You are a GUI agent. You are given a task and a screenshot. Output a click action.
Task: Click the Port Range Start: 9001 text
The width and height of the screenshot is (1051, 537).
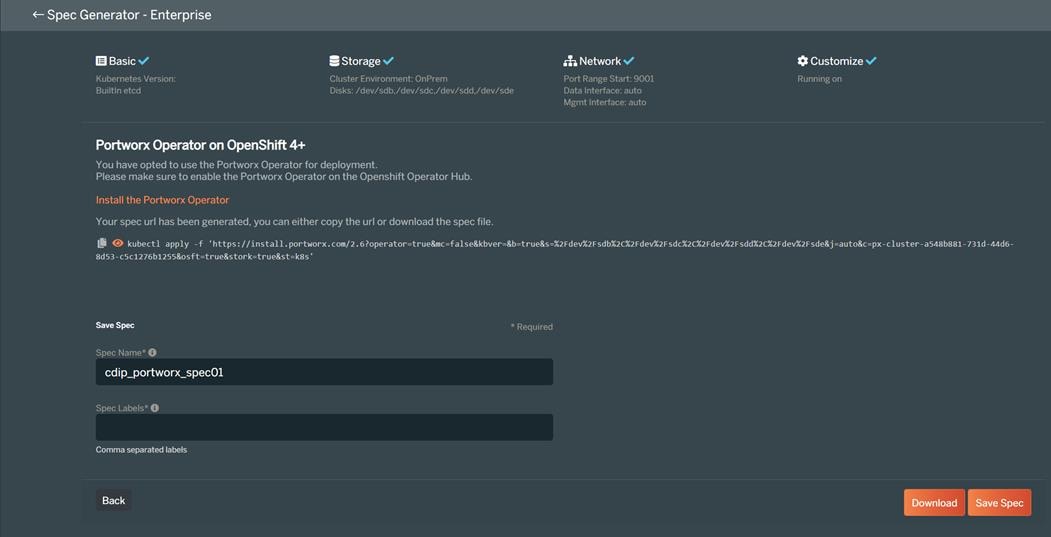tap(609, 78)
